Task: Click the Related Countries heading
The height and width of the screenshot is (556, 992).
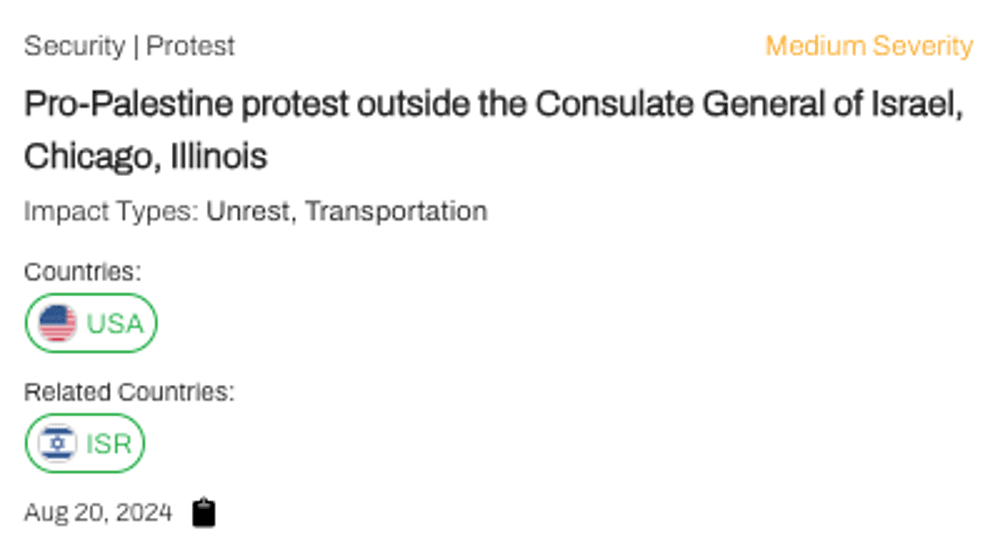Action: pyautogui.click(x=129, y=391)
